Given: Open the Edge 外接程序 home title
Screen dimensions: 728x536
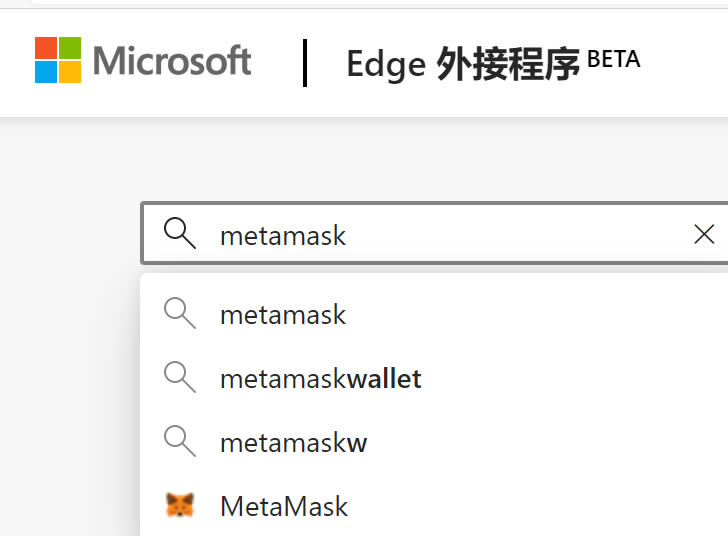Looking at the screenshot, I should click(x=463, y=63).
